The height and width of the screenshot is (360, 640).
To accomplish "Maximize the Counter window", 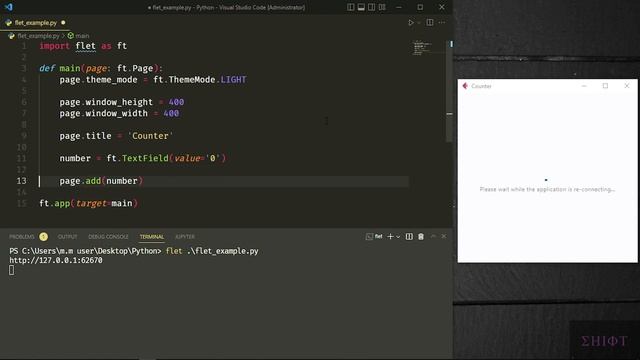I will point(605,86).
